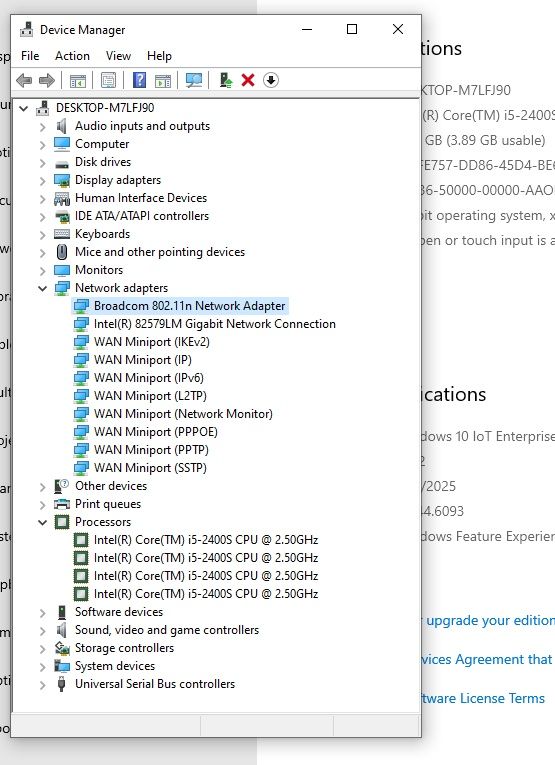
Task: Open the View menu
Action: (x=119, y=56)
